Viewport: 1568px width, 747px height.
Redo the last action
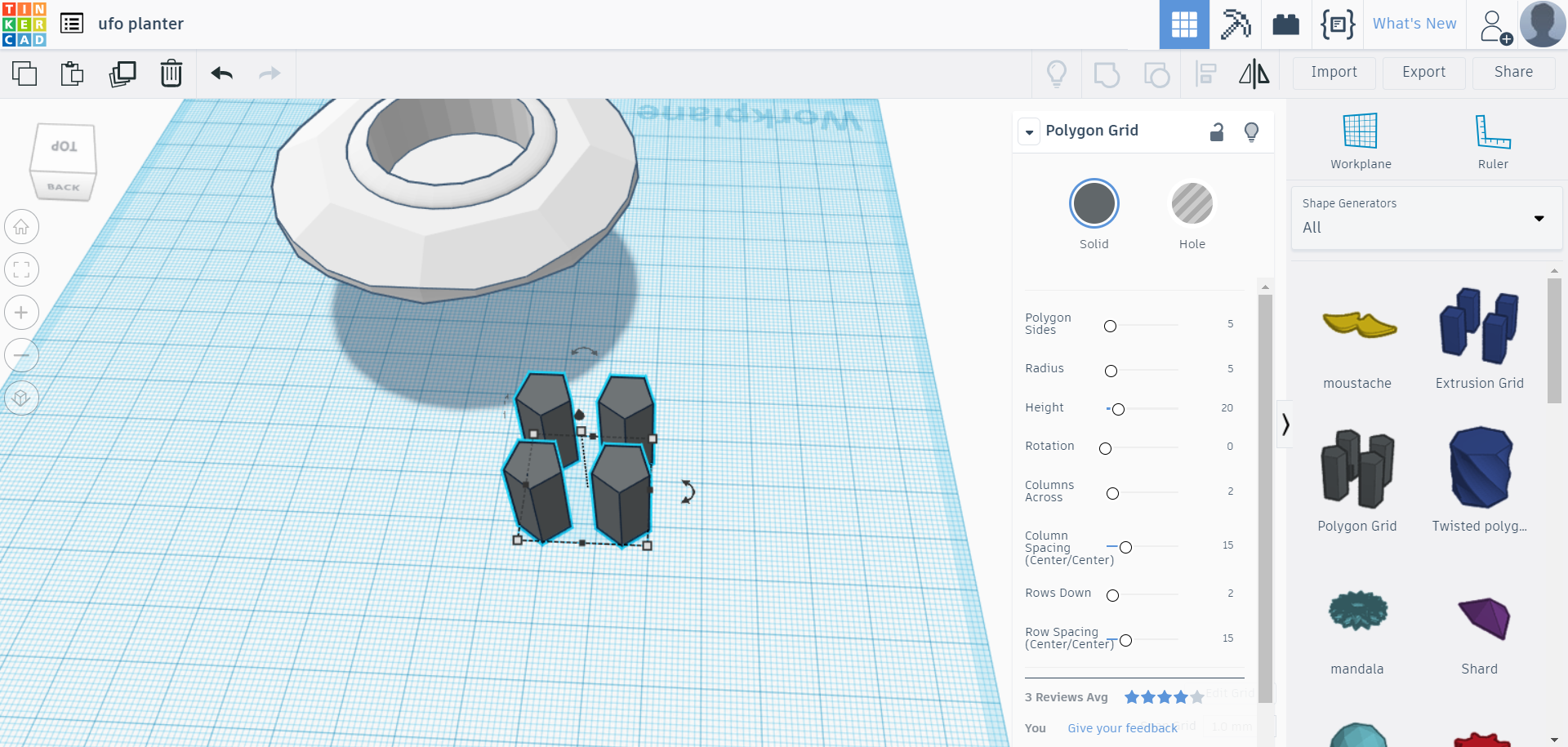point(269,73)
